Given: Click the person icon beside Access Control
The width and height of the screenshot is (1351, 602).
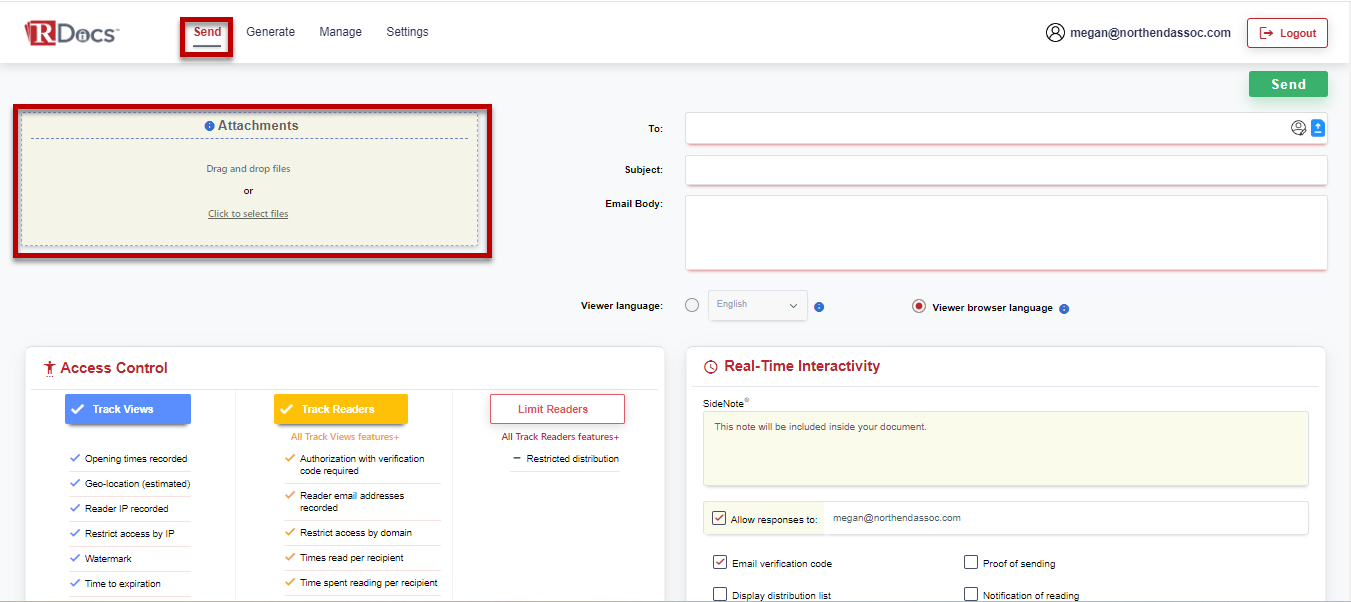Looking at the screenshot, I should [x=49, y=367].
